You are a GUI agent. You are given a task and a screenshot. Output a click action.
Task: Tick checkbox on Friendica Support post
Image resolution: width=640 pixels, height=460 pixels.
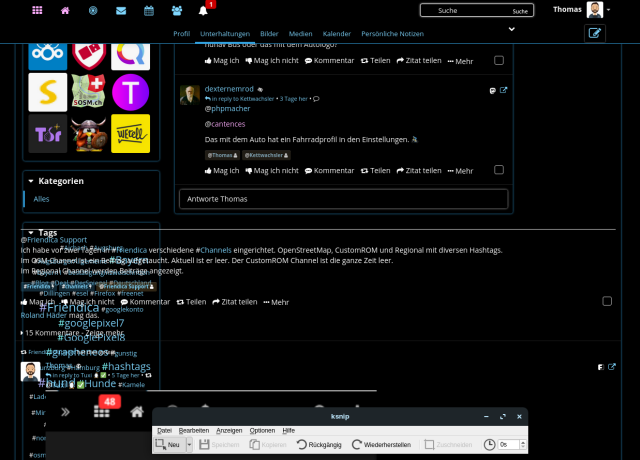(x=607, y=301)
